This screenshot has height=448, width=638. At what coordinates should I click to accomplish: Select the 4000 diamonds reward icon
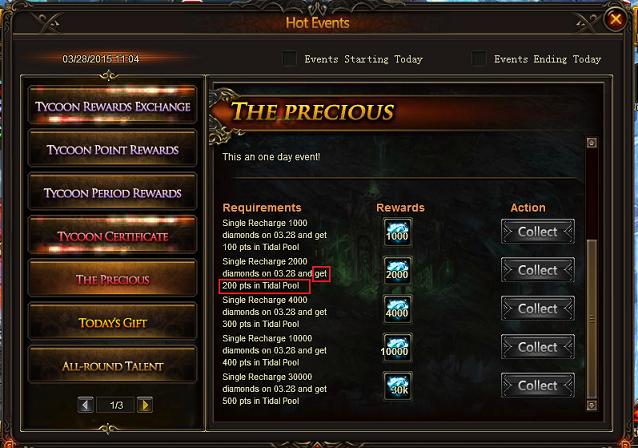pos(398,309)
